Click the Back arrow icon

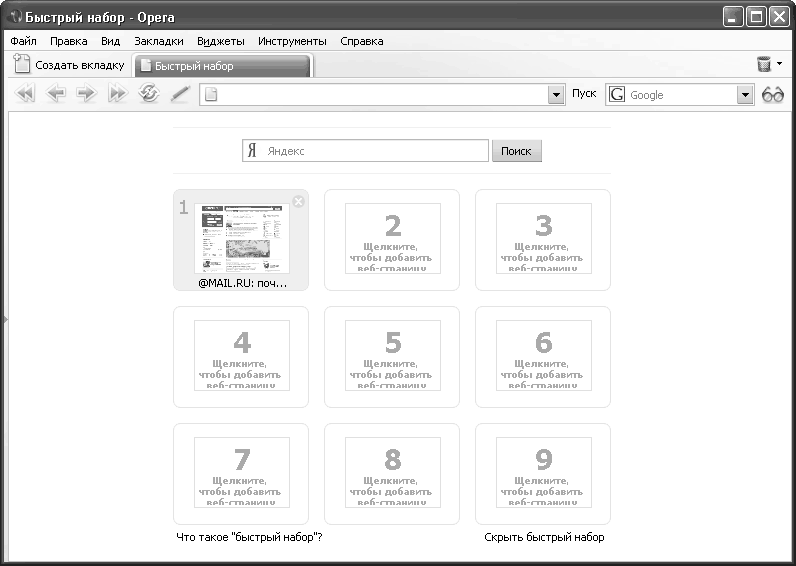click(56, 94)
